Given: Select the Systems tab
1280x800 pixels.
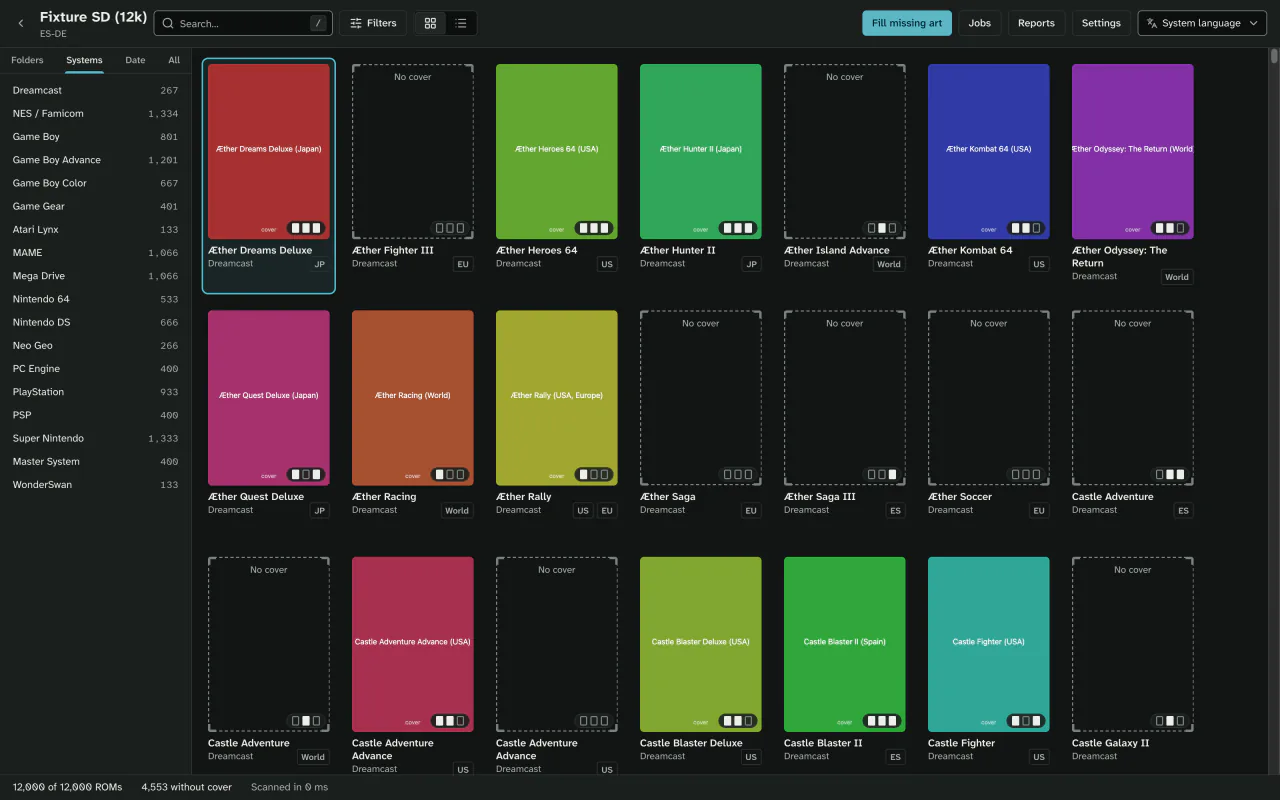Looking at the screenshot, I should point(84,60).
